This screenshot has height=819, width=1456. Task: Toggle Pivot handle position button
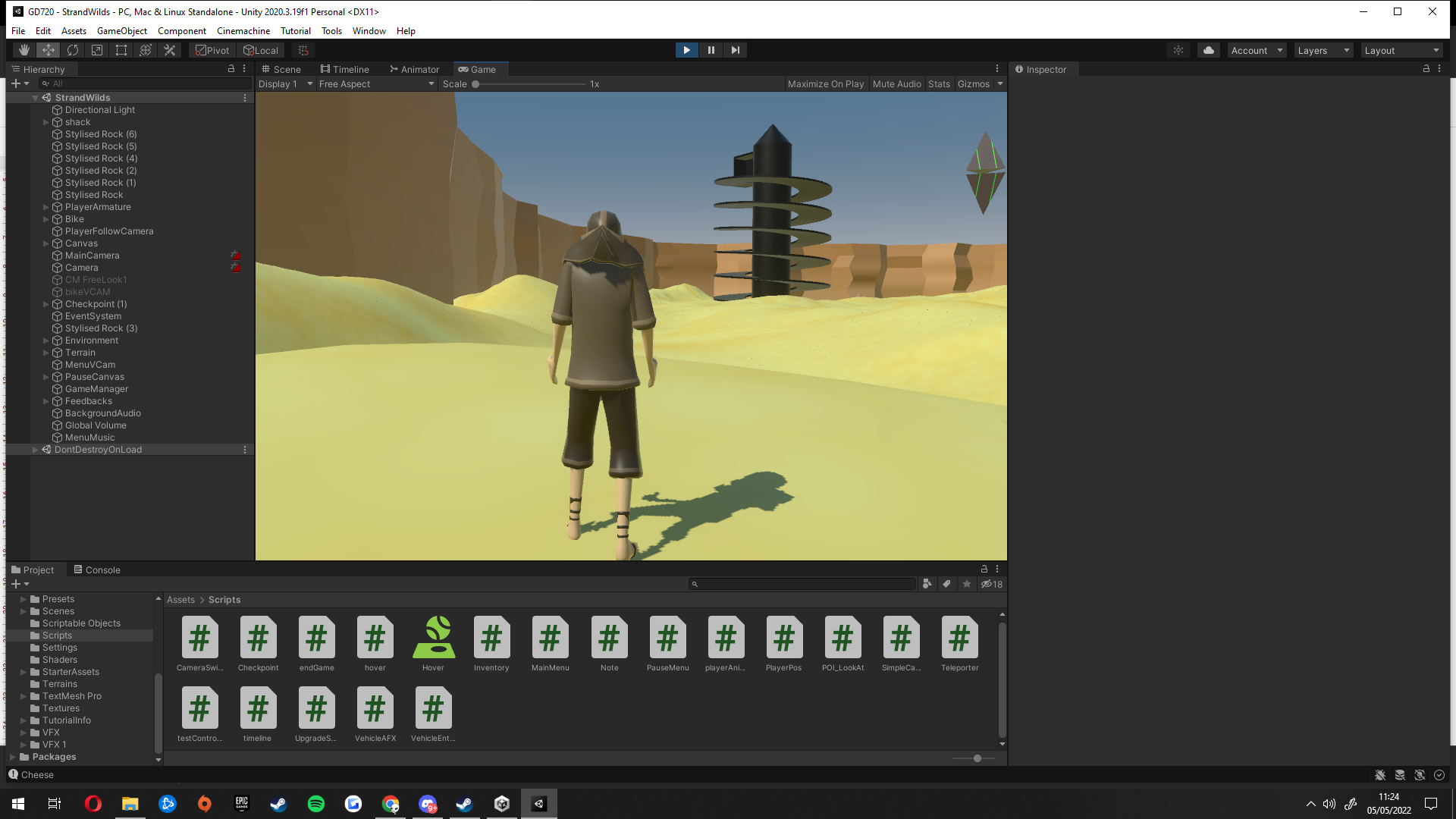212,50
